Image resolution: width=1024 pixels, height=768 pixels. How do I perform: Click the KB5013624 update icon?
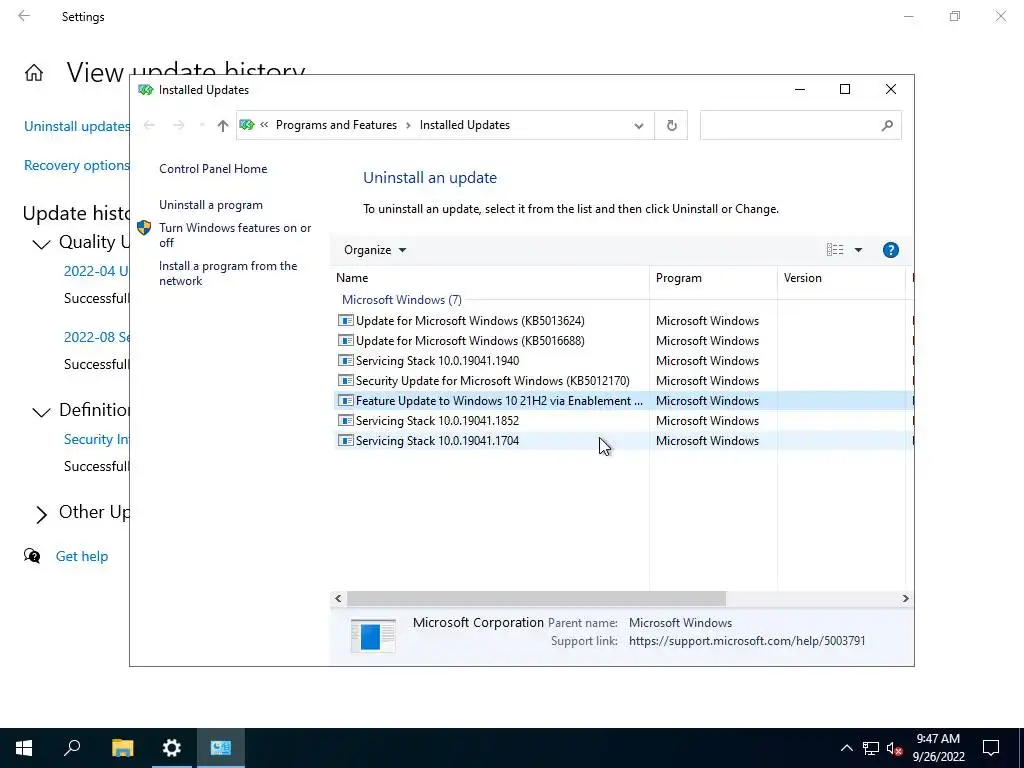tap(345, 321)
